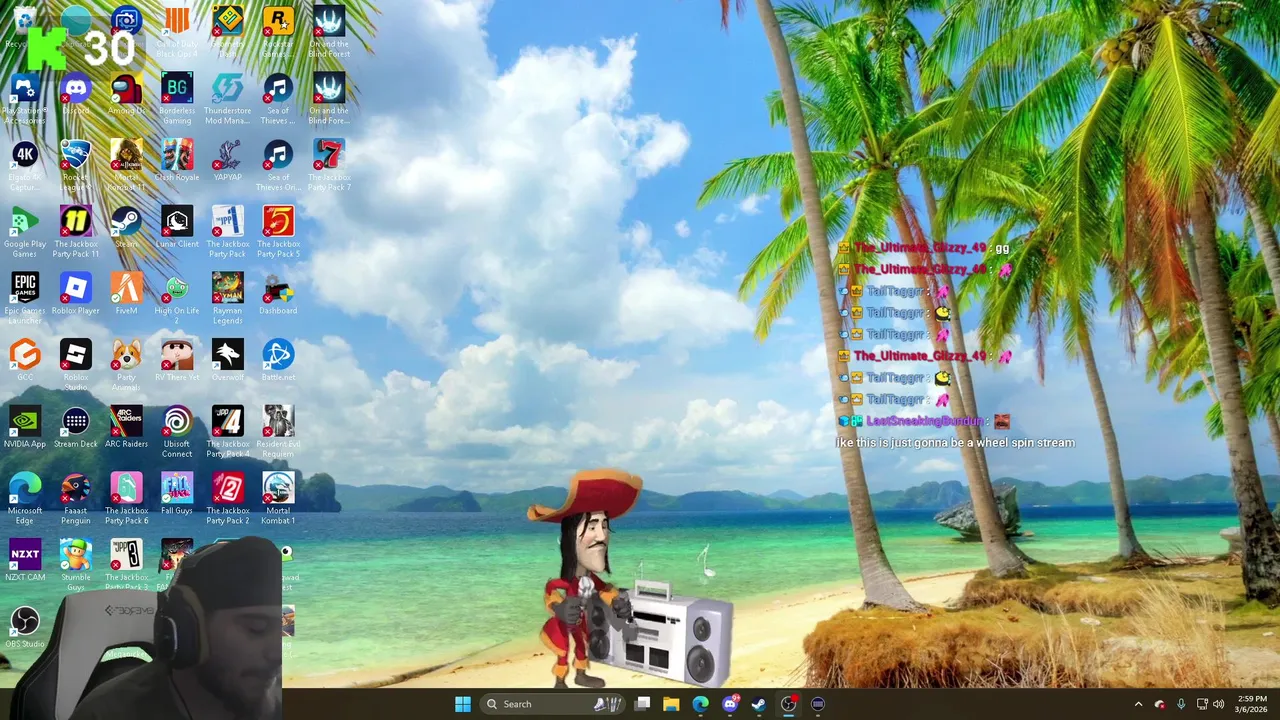Select the Resident Evil Requiem icon

point(278,432)
